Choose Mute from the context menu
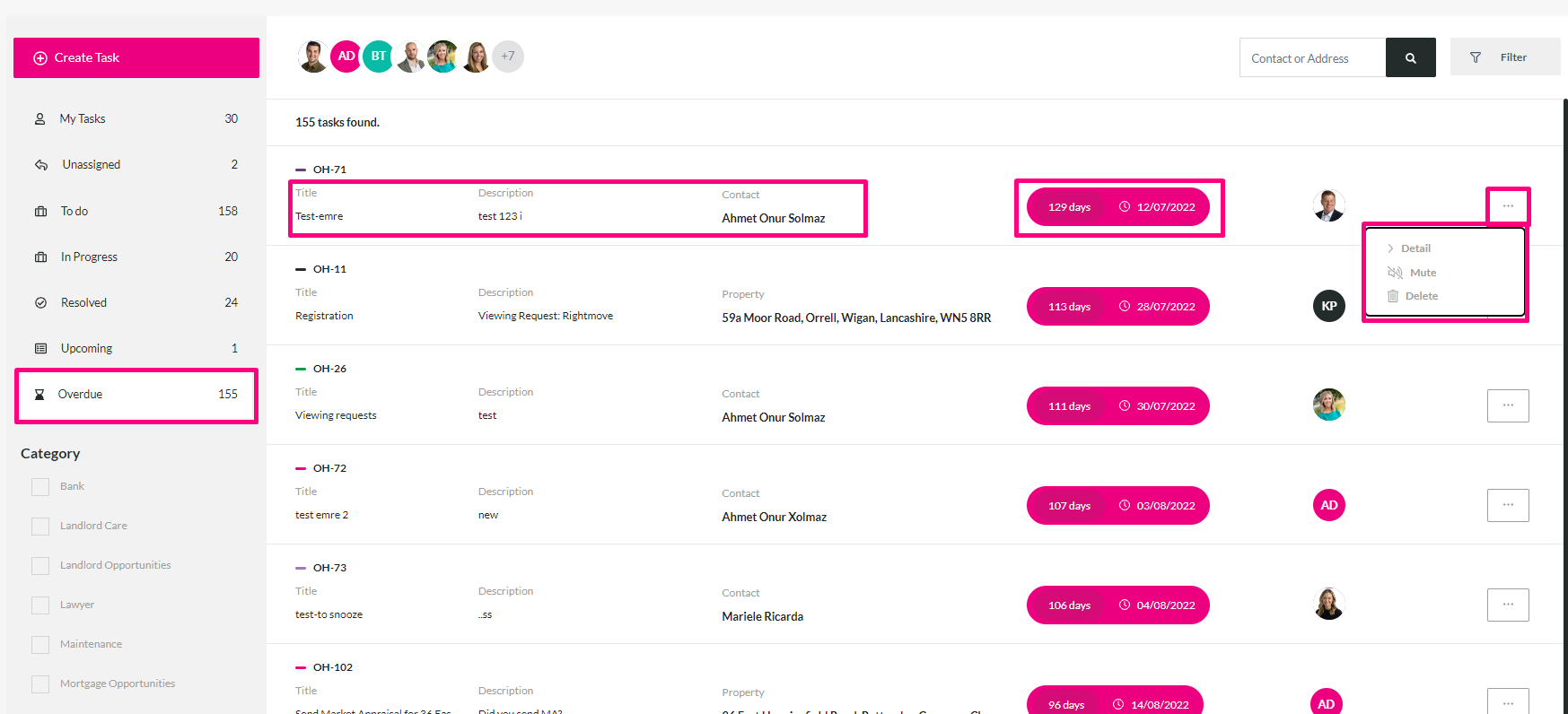The height and width of the screenshot is (714, 1568). click(1423, 273)
